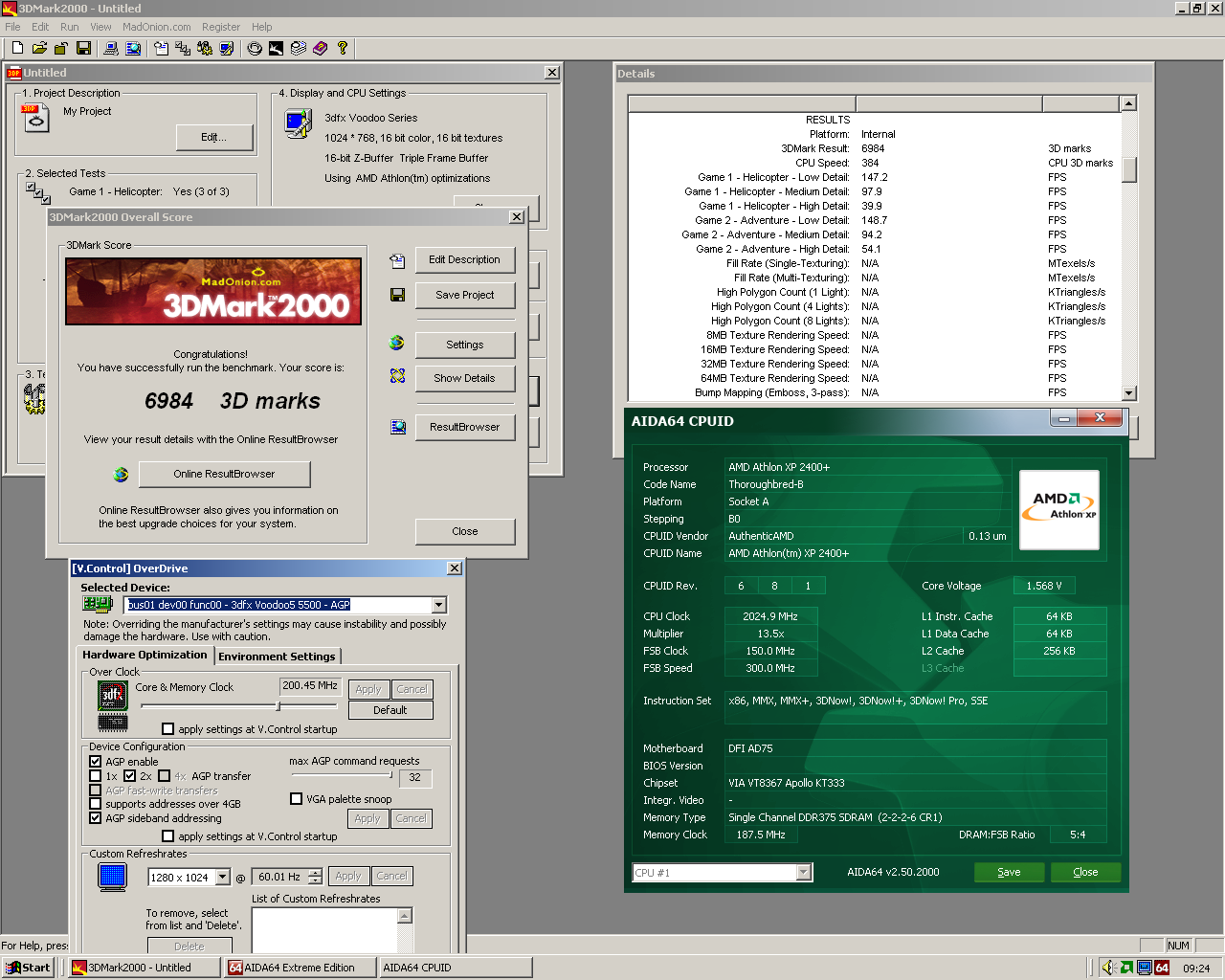Open the Run menu
This screenshot has width=1225, height=980.
70,27
